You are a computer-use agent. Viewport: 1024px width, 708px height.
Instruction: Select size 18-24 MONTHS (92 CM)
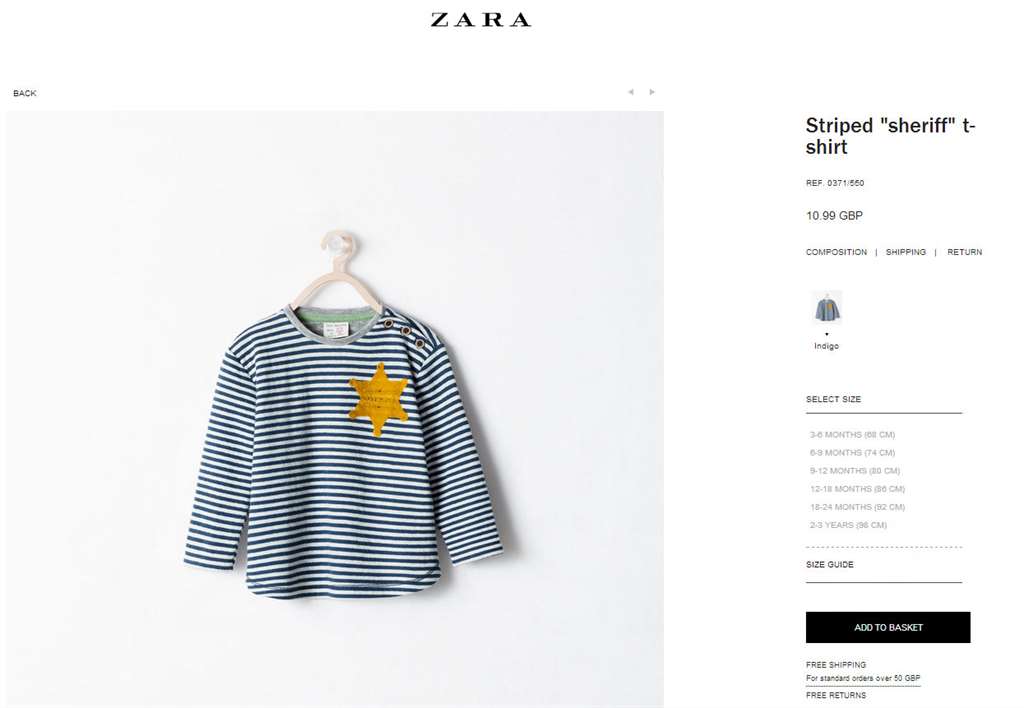click(x=857, y=507)
